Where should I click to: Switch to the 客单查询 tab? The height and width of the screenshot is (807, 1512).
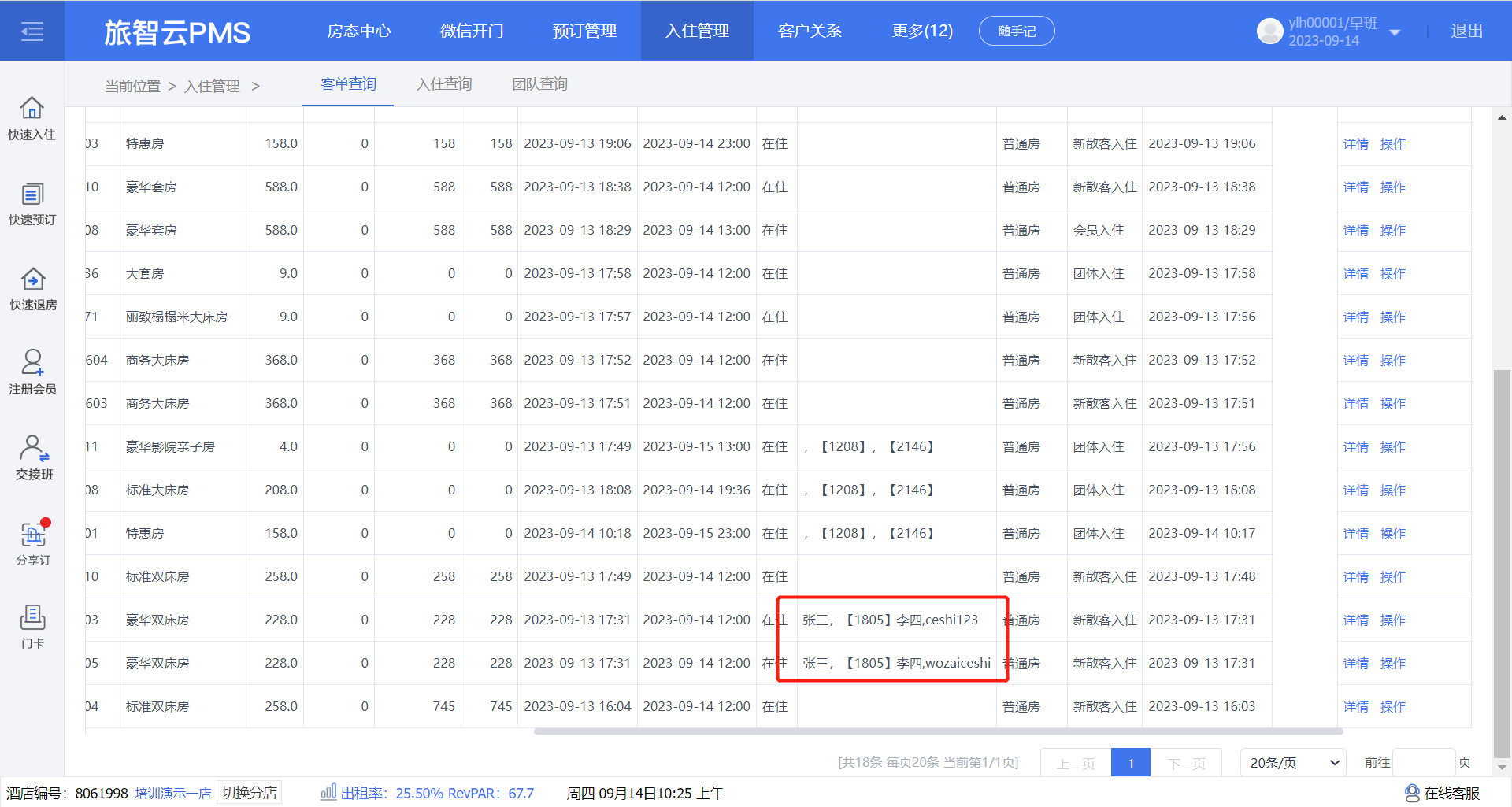[348, 84]
